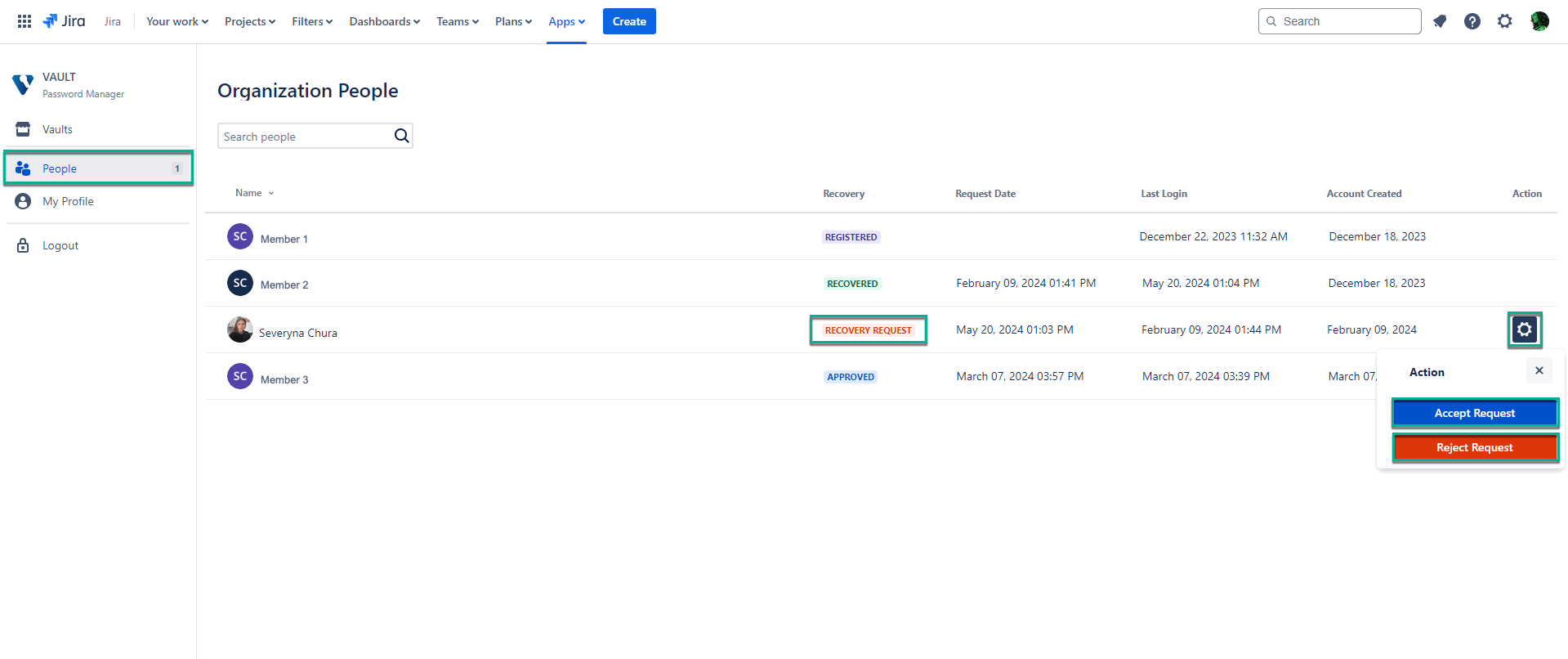Click the Reject Request button
The height and width of the screenshot is (659, 1568).
coord(1474,447)
